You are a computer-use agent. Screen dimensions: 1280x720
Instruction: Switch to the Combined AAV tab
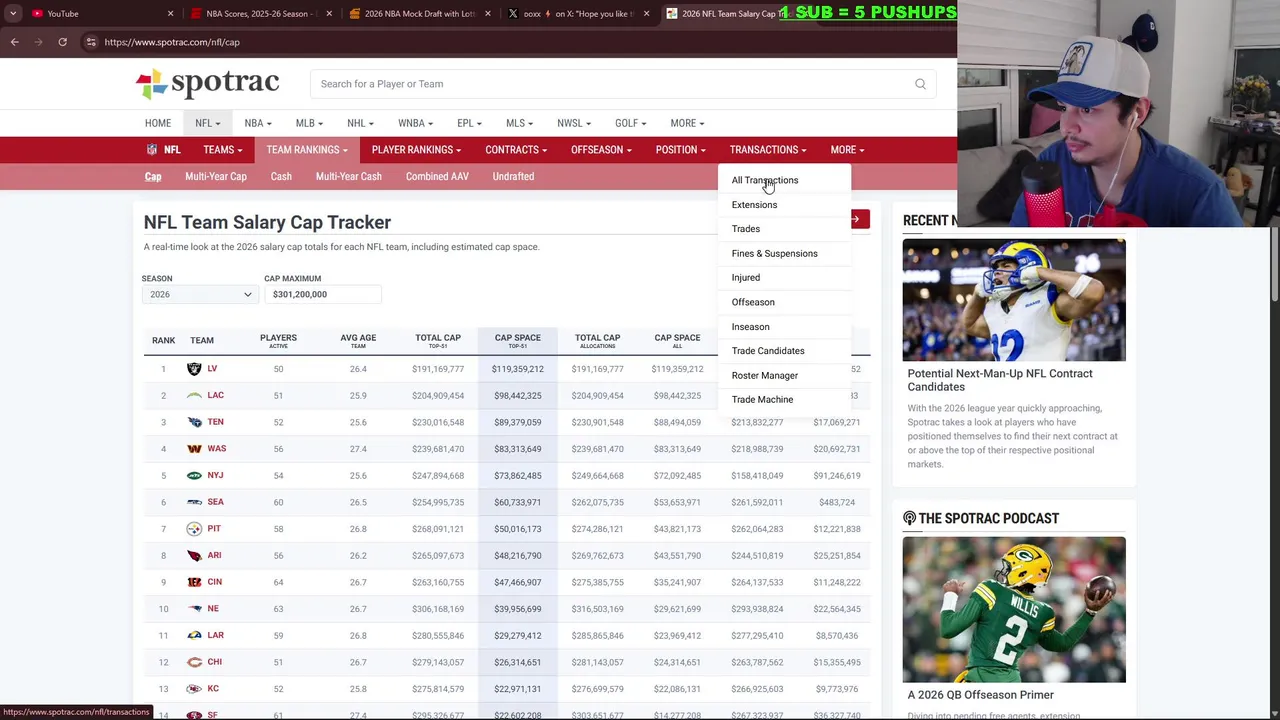[437, 177]
